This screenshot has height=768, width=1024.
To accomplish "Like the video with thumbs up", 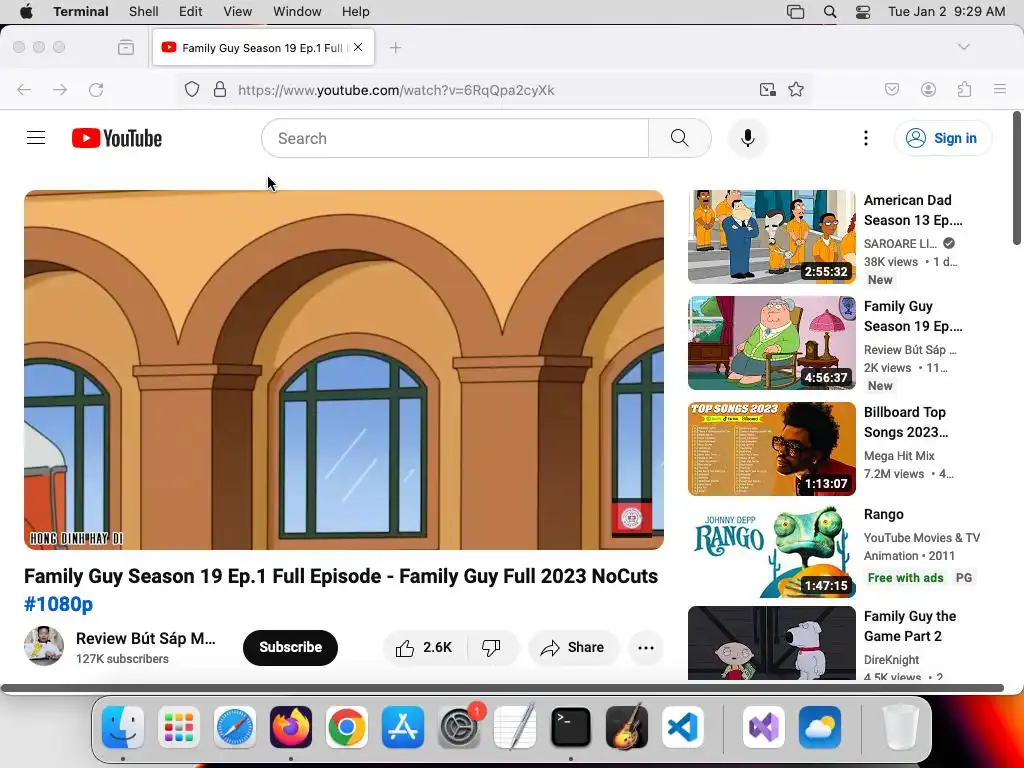I will [424, 648].
